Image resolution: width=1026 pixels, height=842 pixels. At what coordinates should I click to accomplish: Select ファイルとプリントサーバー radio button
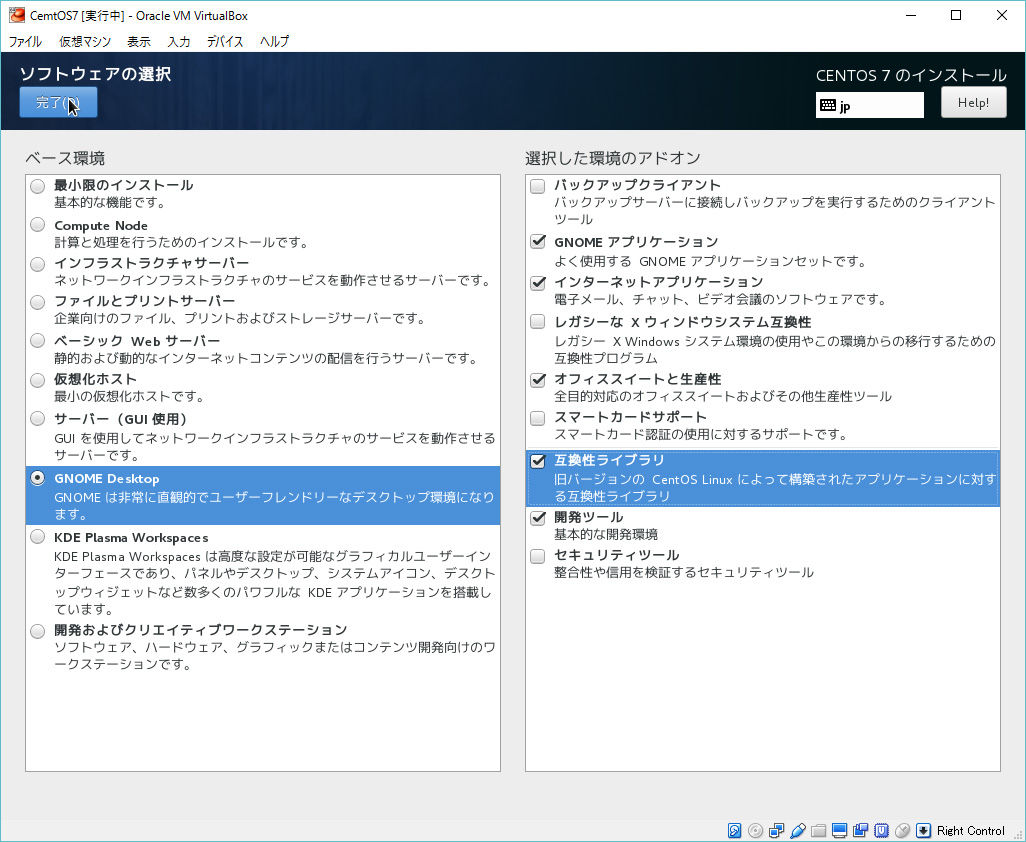(x=38, y=302)
